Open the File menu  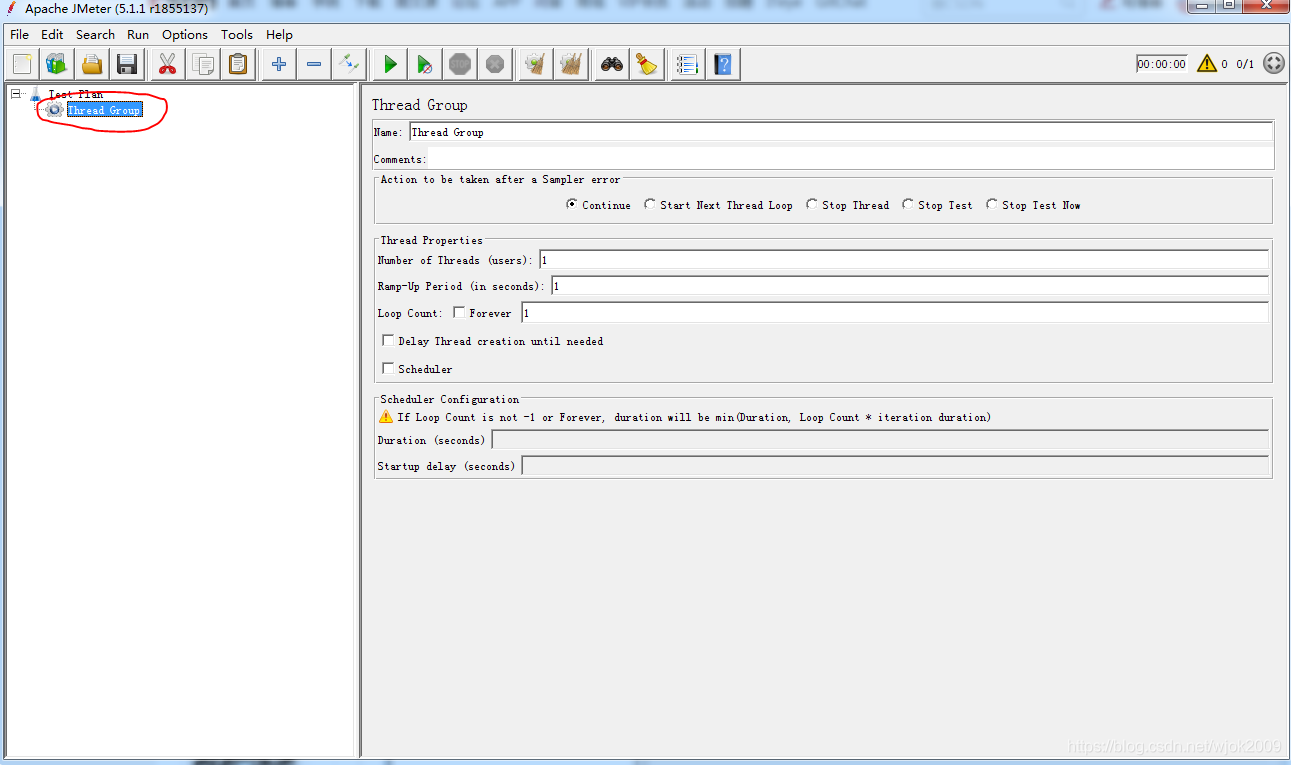pos(19,34)
